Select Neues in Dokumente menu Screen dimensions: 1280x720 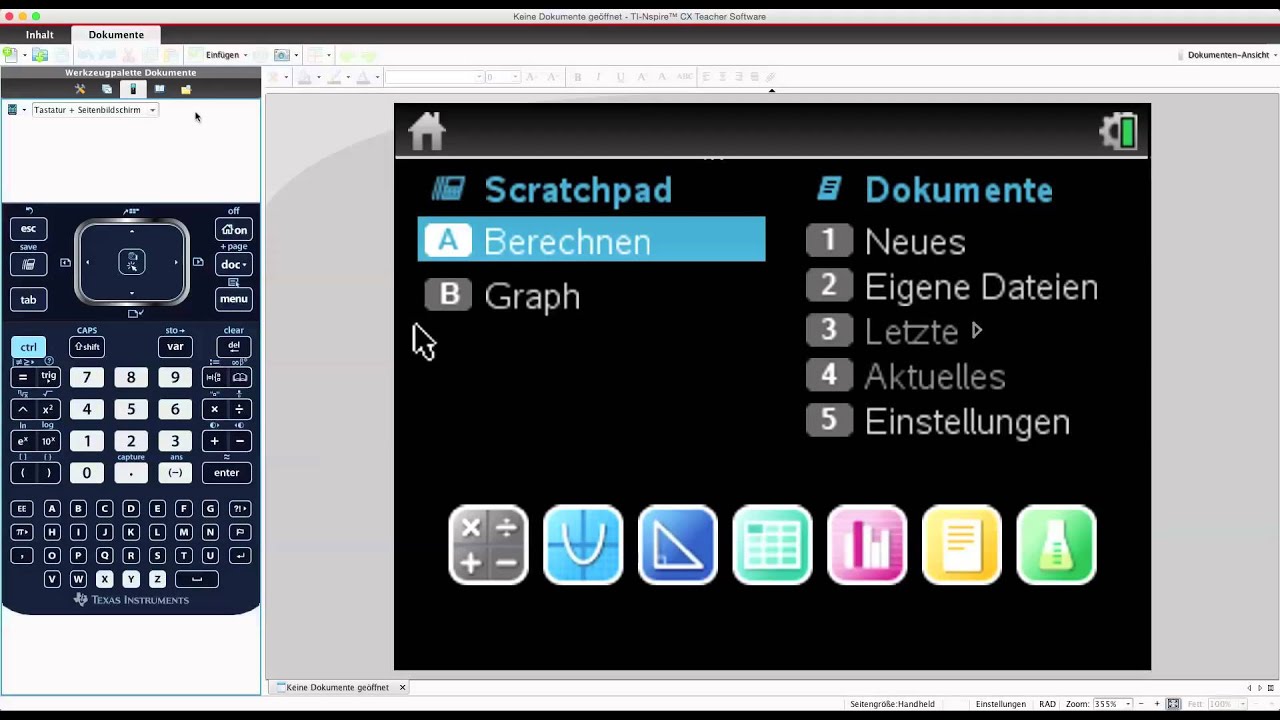coord(886,241)
